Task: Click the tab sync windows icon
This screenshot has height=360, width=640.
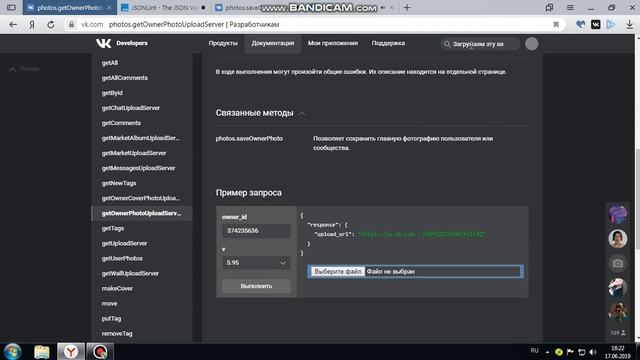Action: click(549, 7)
